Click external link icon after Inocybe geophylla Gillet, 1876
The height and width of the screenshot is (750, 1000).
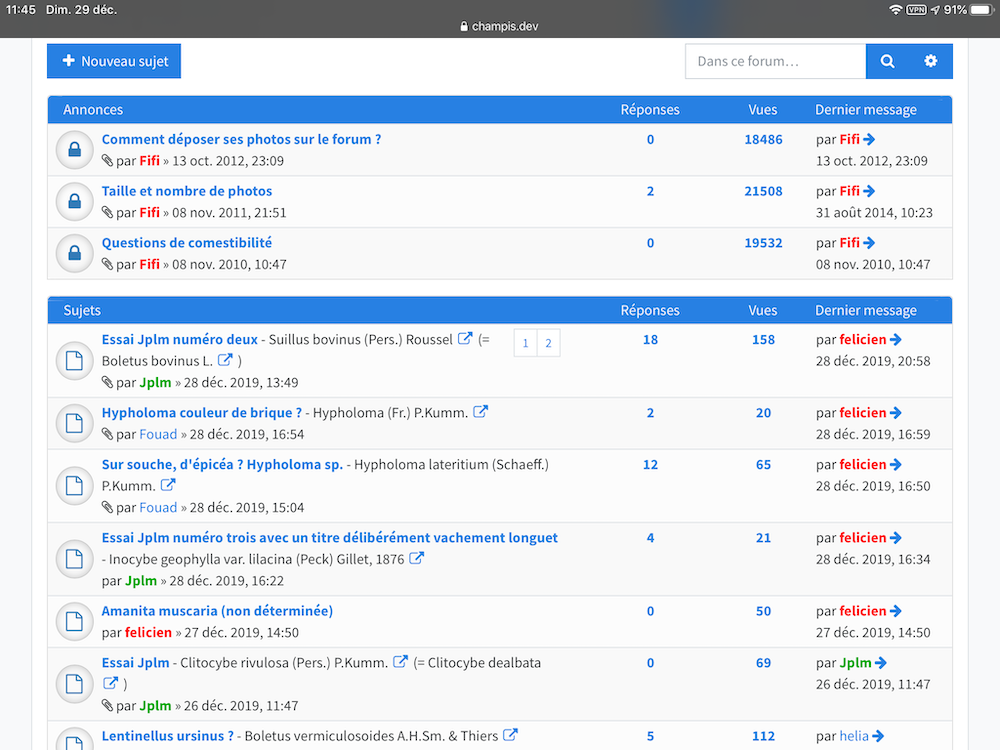[416, 559]
